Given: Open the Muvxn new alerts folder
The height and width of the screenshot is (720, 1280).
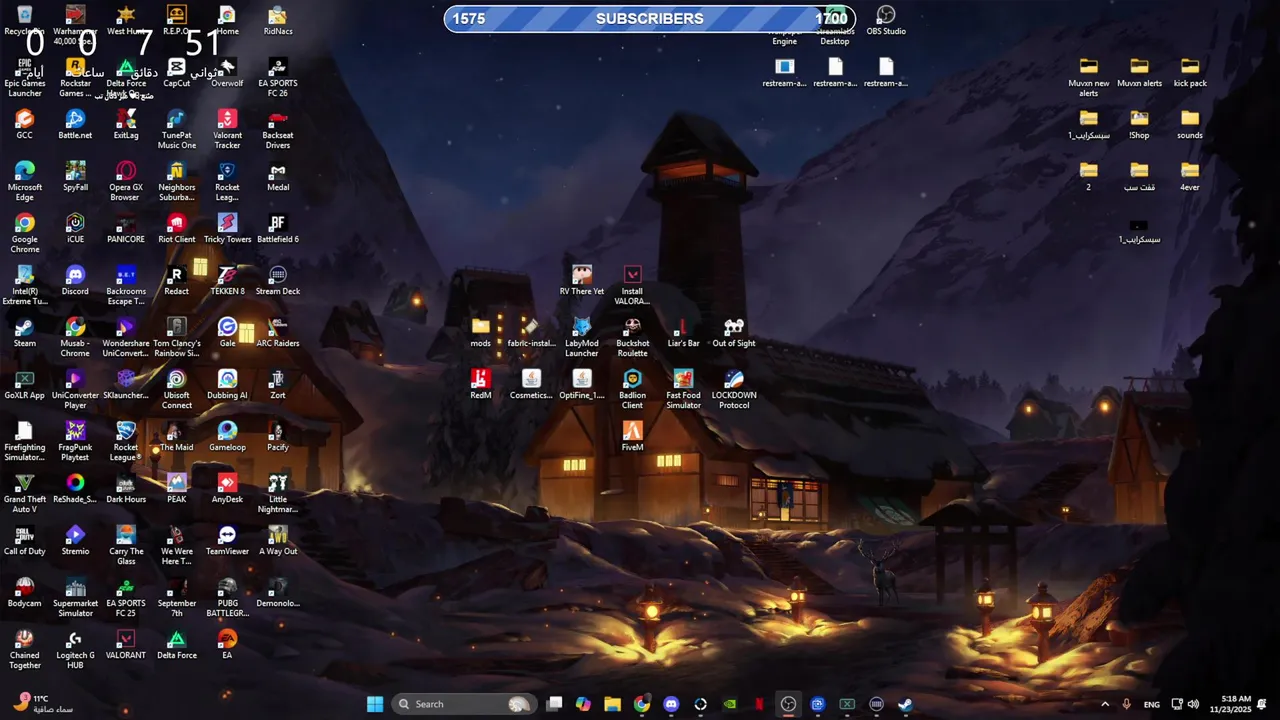Looking at the screenshot, I should [1089, 76].
